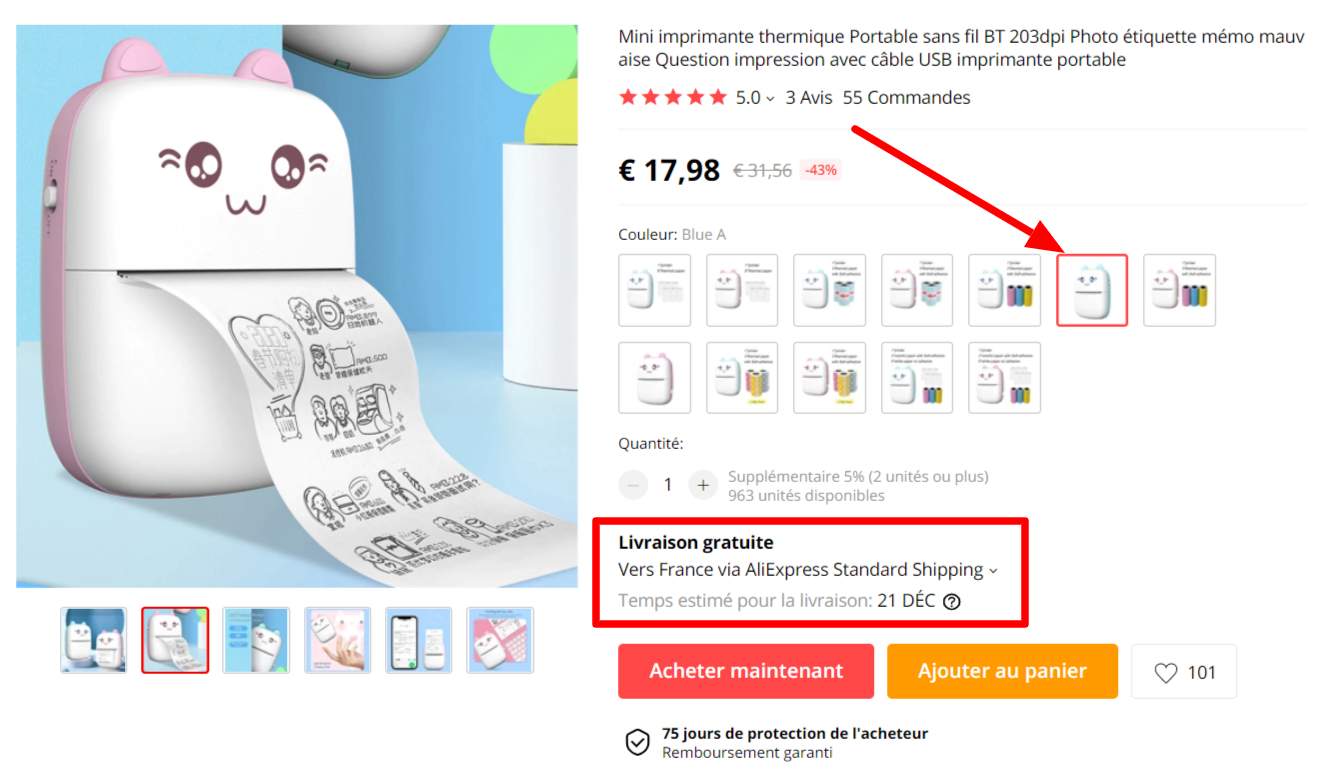Click the delivery time help question mark
Viewport: 1342px width, 766px height.
pos(952,602)
